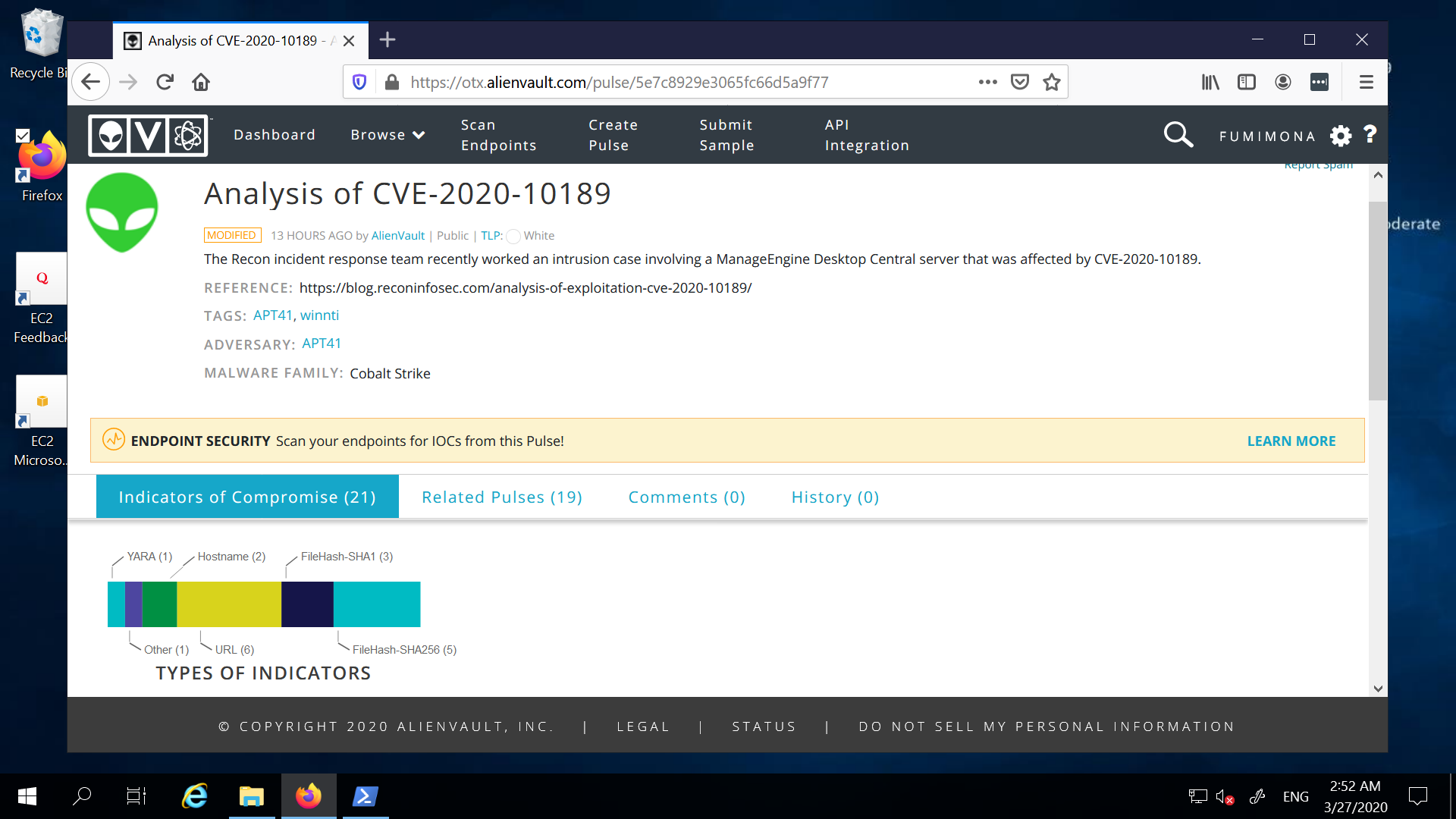Toggle the sidebar view
This screenshot has width=1456, height=819.
(1247, 82)
